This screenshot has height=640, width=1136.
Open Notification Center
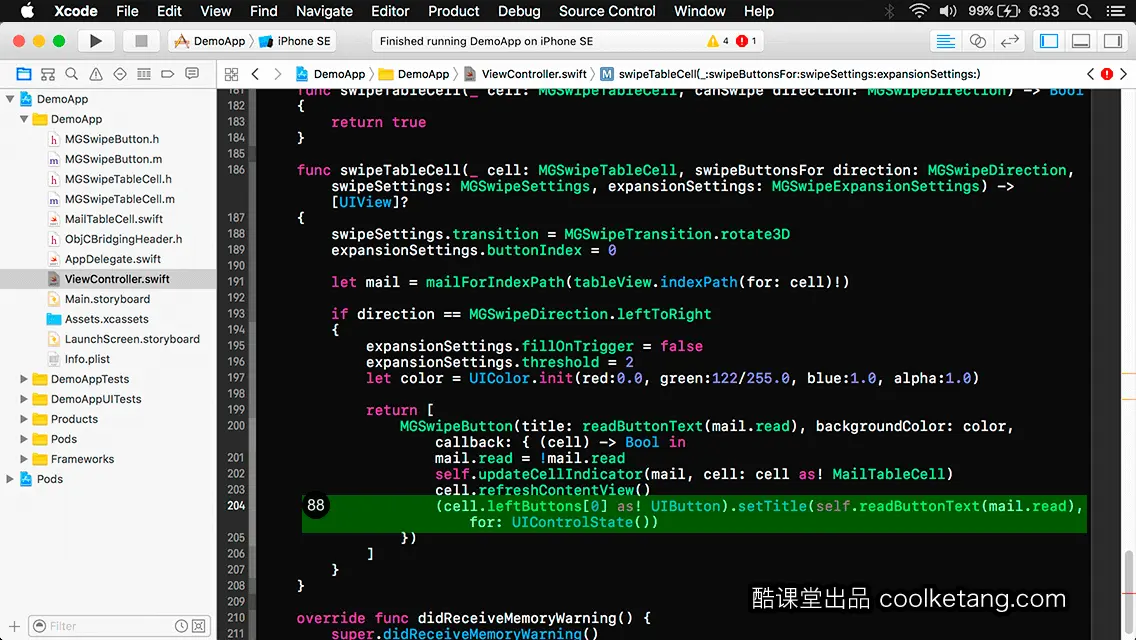click(x=1116, y=11)
